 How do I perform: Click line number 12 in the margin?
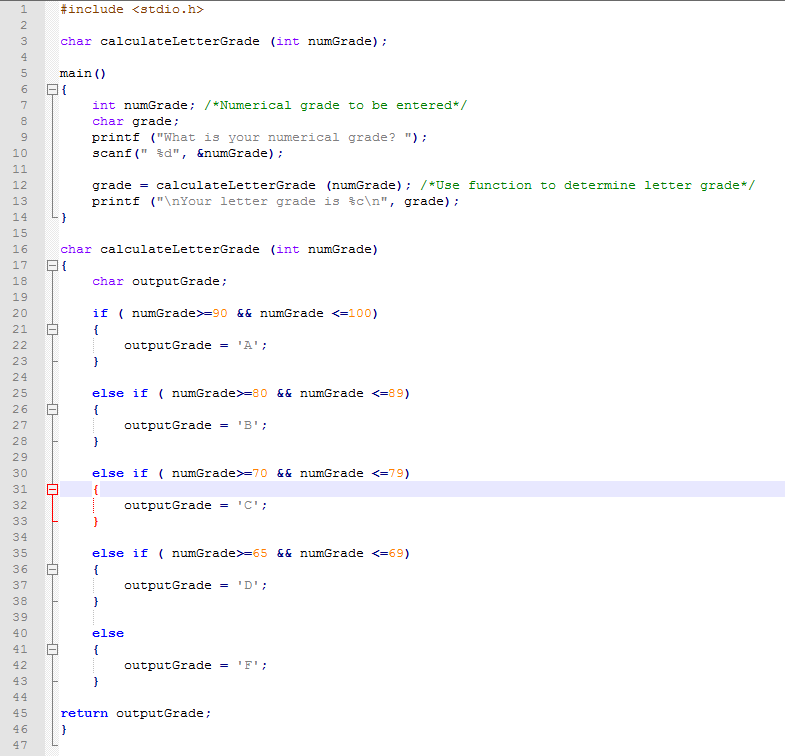(x=20, y=185)
